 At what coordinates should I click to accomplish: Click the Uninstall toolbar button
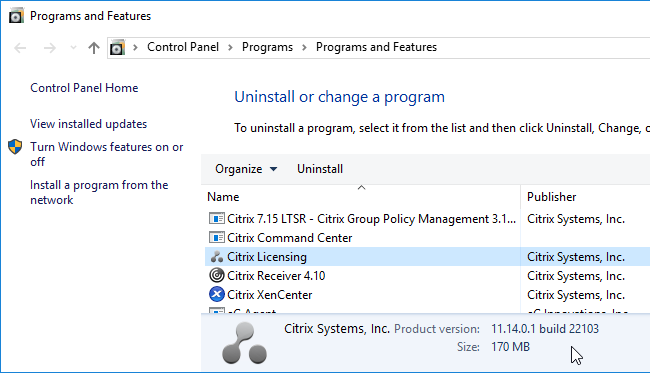320,169
